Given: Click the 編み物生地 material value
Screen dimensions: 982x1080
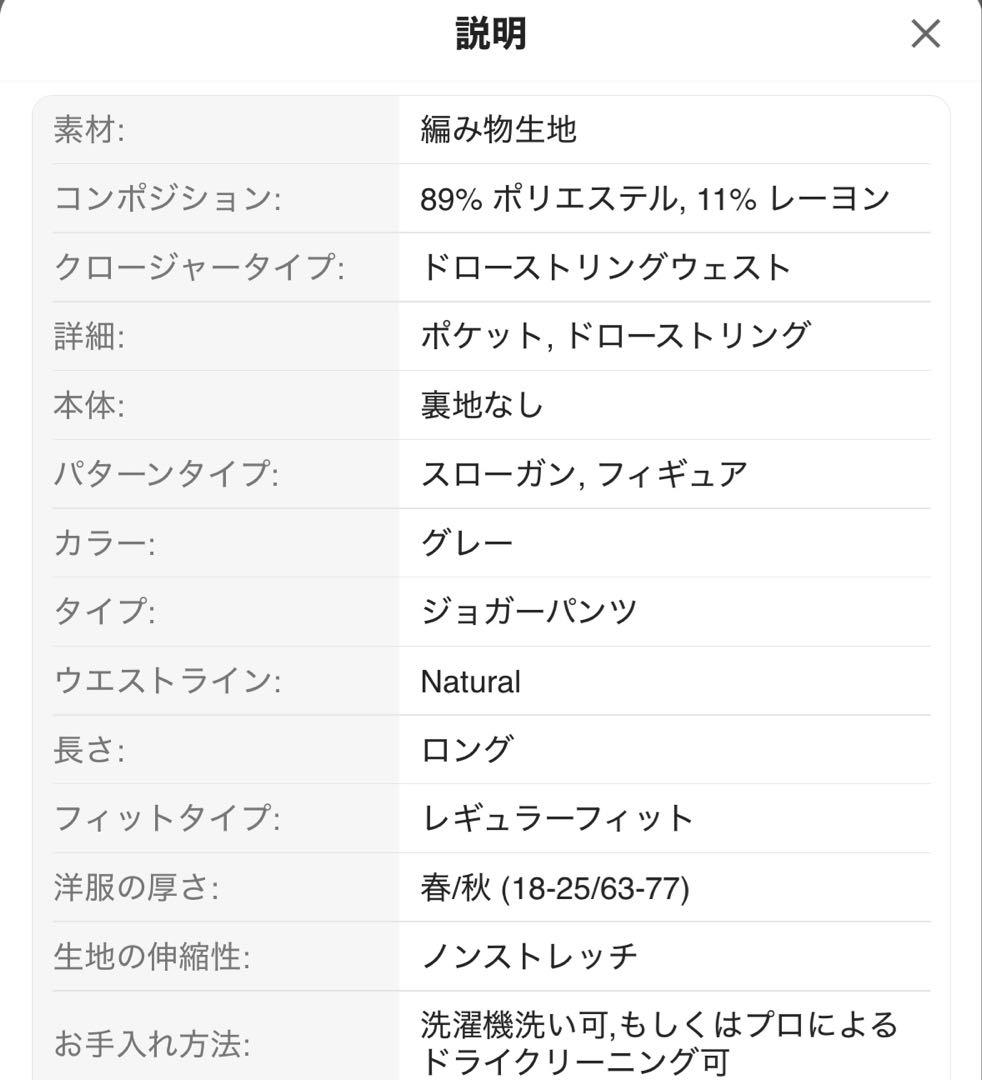Looking at the screenshot, I should click(x=499, y=129).
